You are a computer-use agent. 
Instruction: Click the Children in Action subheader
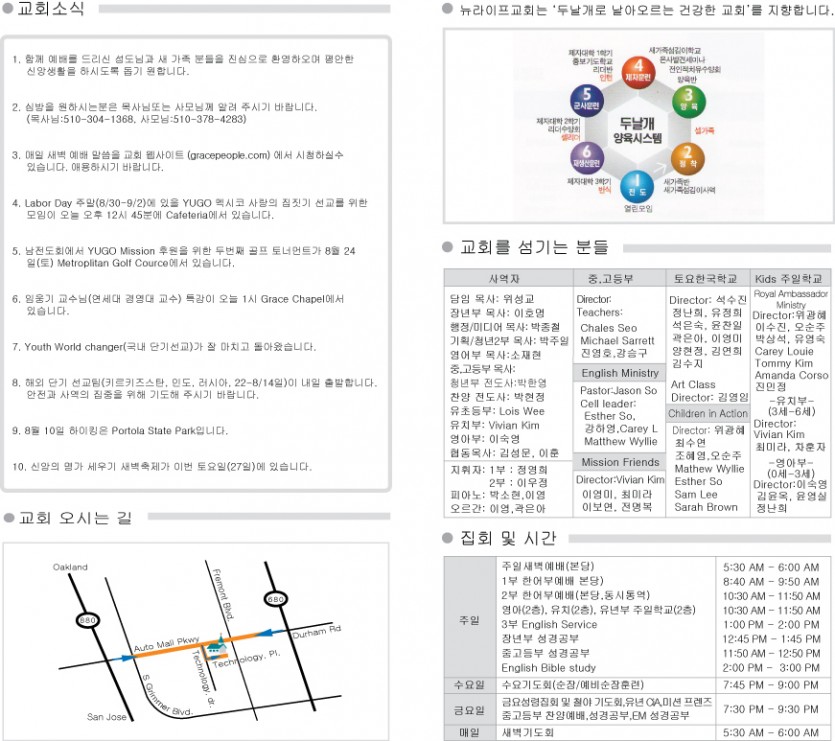pyautogui.click(x=707, y=413)
